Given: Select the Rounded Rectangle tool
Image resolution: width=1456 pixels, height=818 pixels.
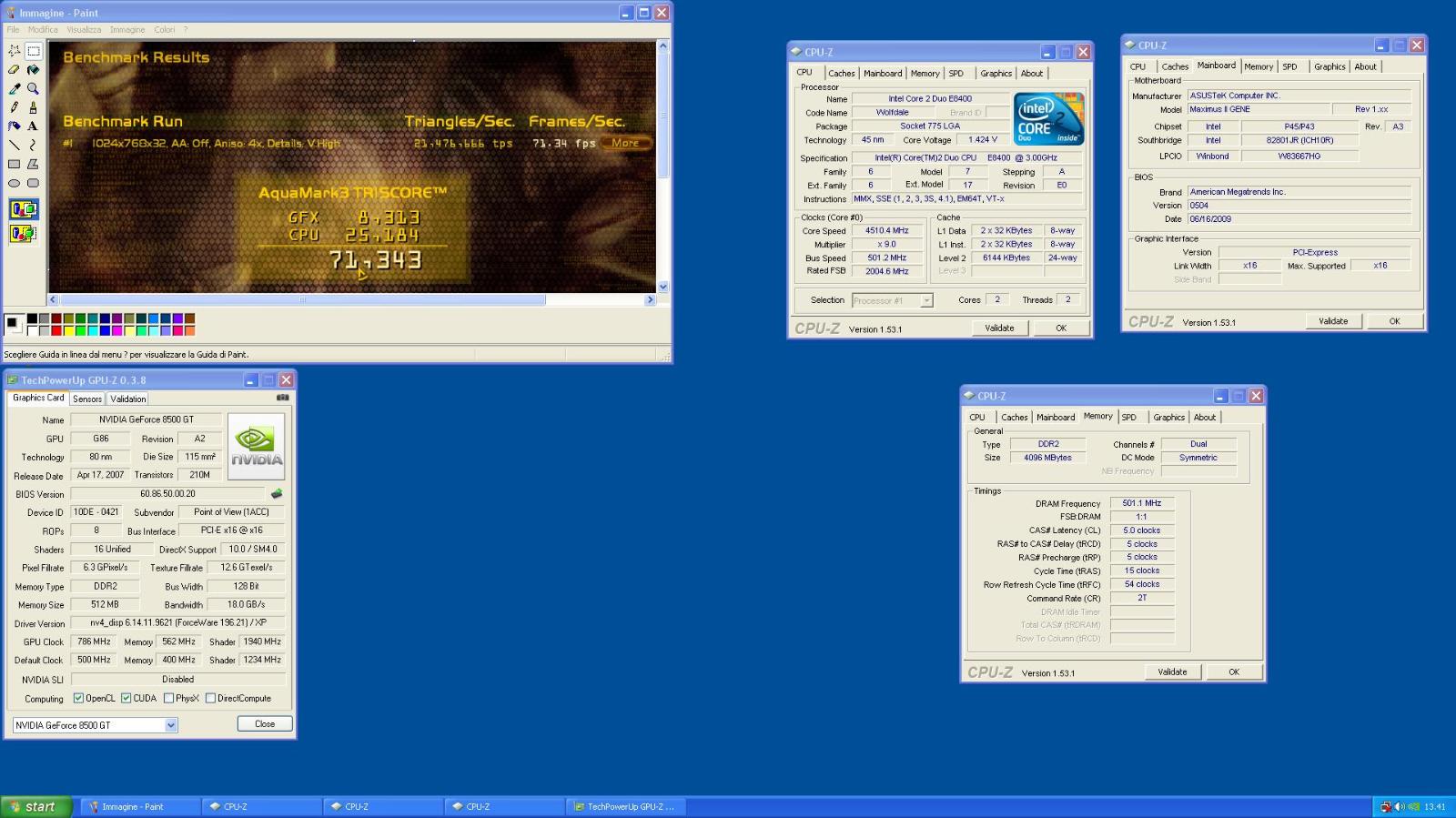Looking at the screenshot, I should 33,183.
